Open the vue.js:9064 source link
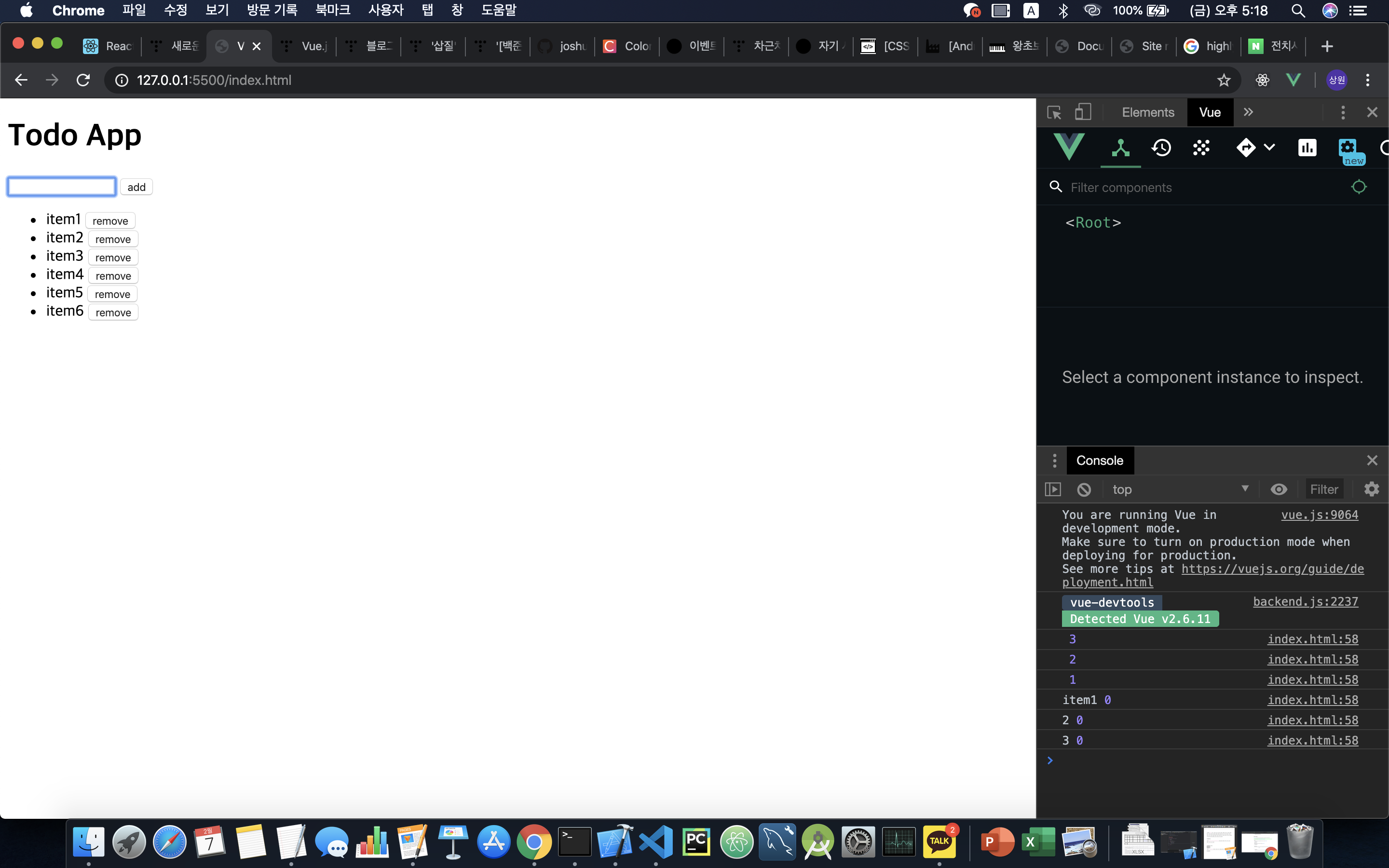 (1319, 515)
